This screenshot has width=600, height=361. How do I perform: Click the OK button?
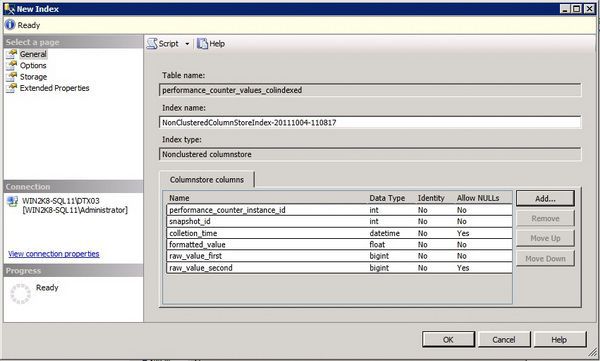point(448,340)
